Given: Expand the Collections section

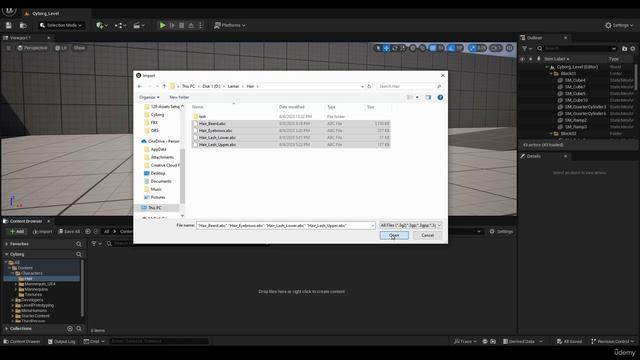Looking at the screenshot, I should tap(6, 329).
